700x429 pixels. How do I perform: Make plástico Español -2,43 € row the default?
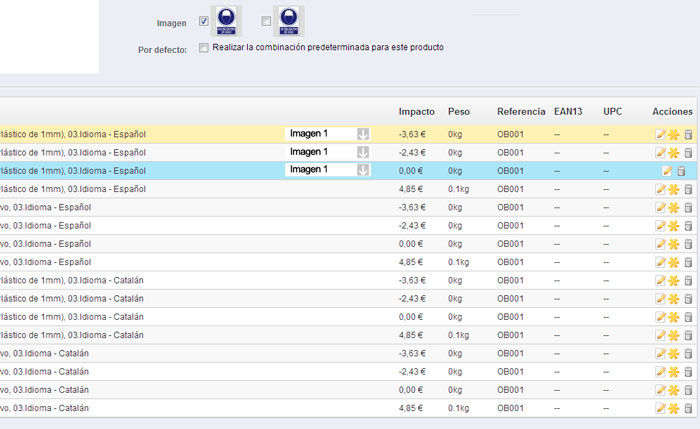(674, 153)
